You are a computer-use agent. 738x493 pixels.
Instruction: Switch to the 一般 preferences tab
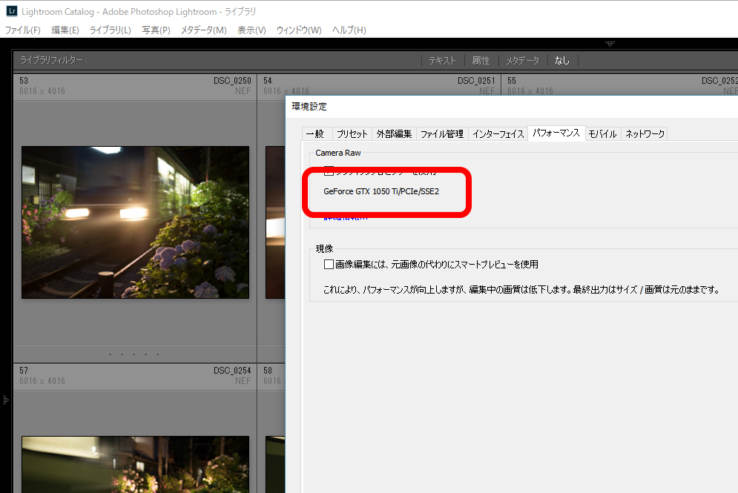click(x=314, y=133)
